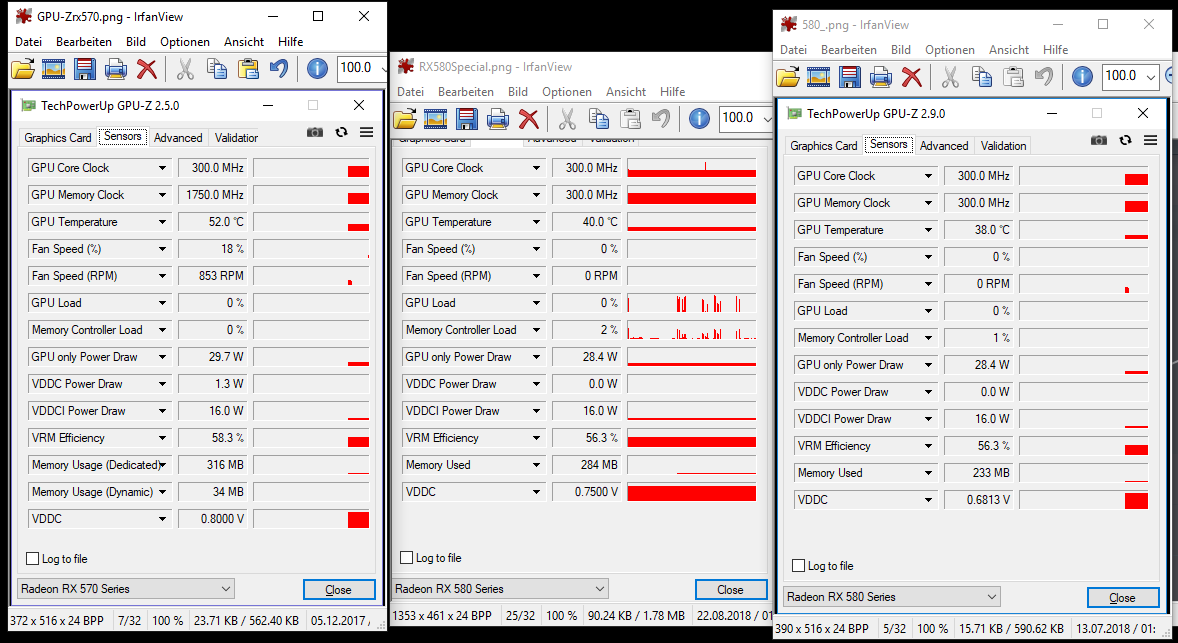This screenshot has height=643, width=1178.
Task: Click Close button in RX580Special.png image
Action: point(730,590)
